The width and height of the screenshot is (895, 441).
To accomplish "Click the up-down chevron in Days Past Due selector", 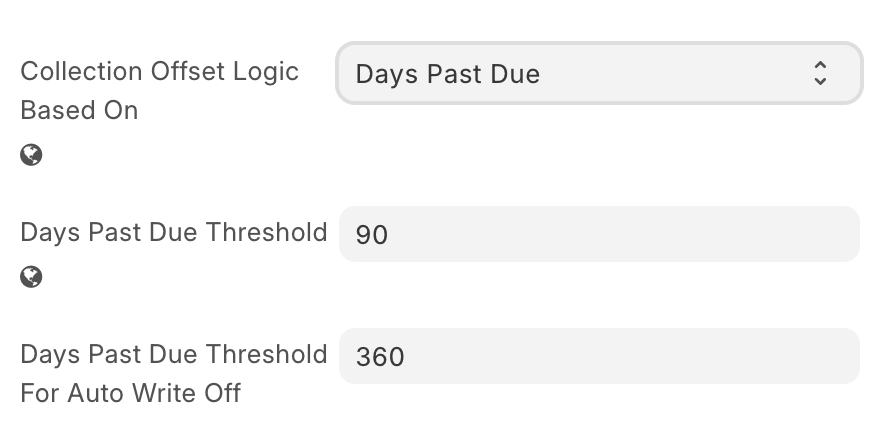I will click(820, 74).
